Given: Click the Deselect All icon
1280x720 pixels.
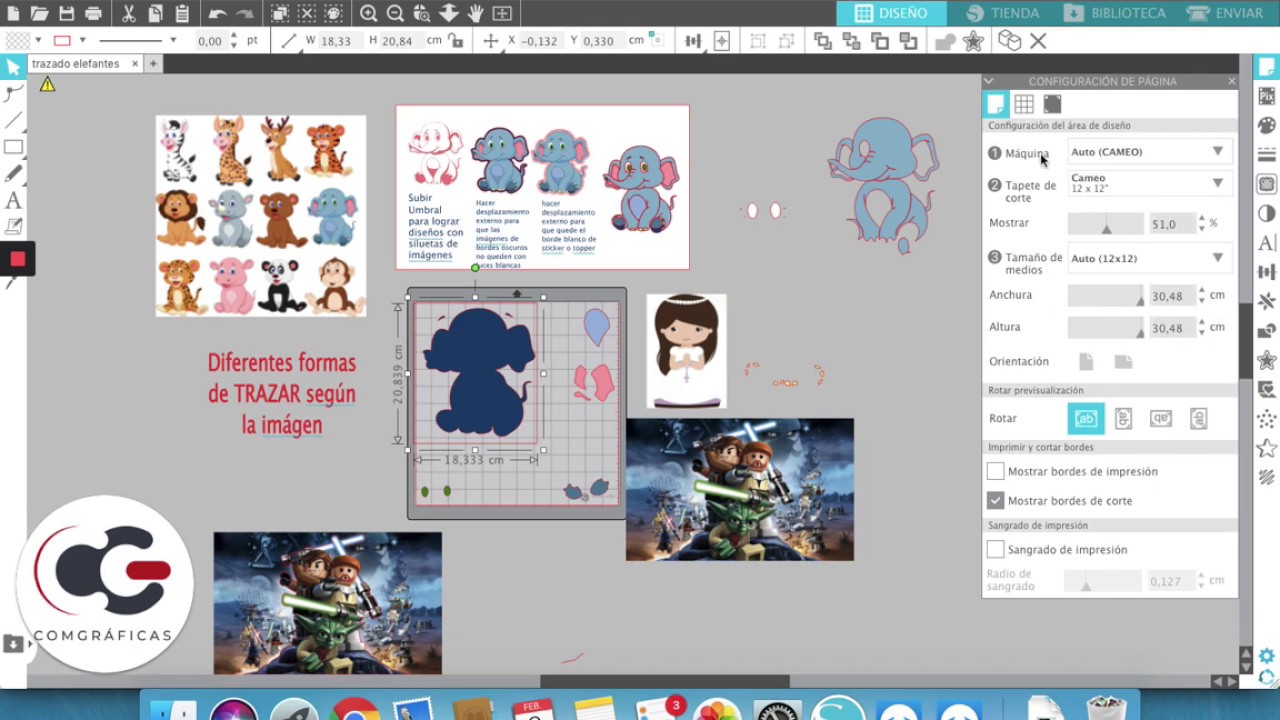Looking at the screenshot, I should (x=307, y=14).
